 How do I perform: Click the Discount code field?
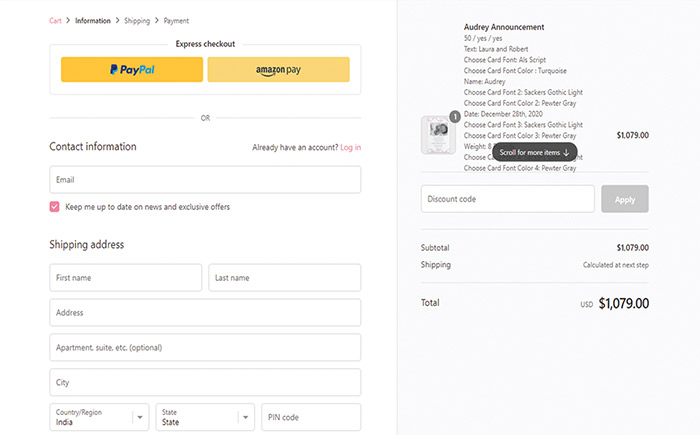(507, 199)
